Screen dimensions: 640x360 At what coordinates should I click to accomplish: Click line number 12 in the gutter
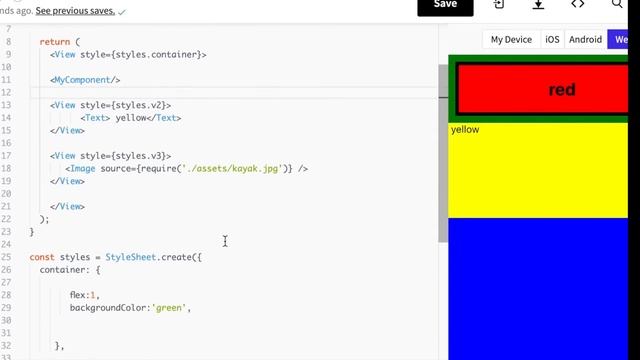pos(6,93)
